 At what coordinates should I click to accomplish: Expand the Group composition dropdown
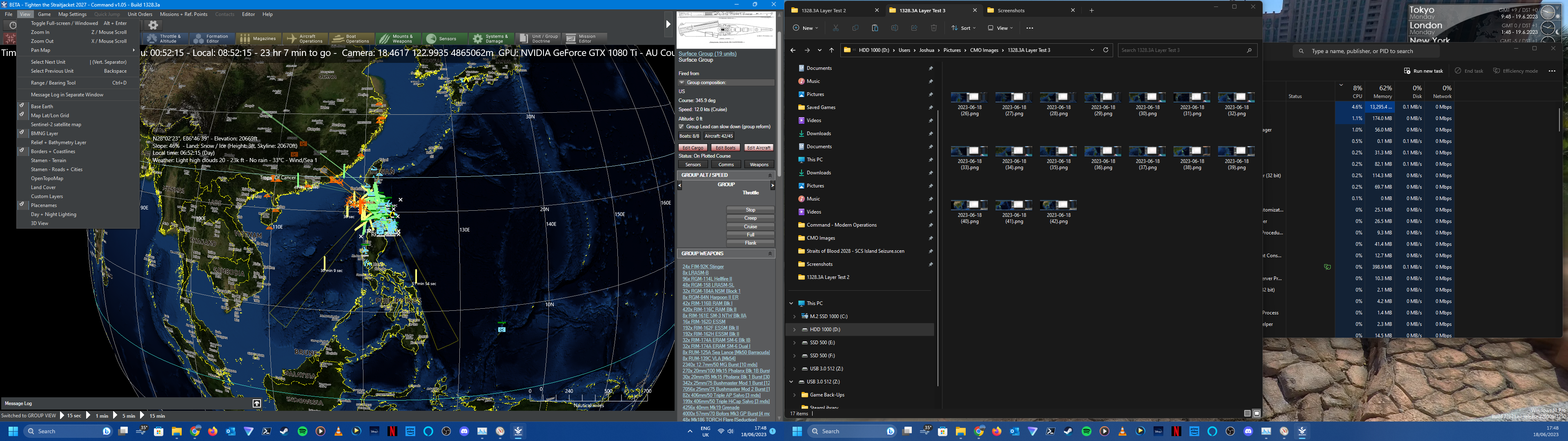[682, 82]
